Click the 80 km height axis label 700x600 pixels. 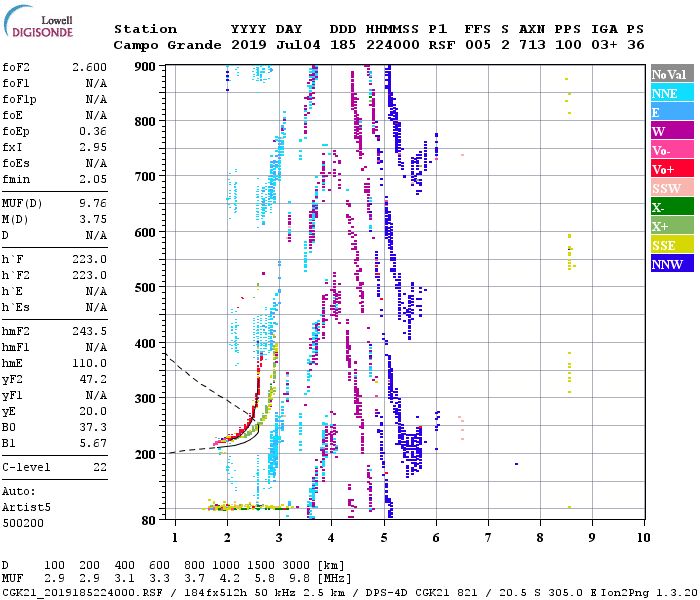(149, 521)
